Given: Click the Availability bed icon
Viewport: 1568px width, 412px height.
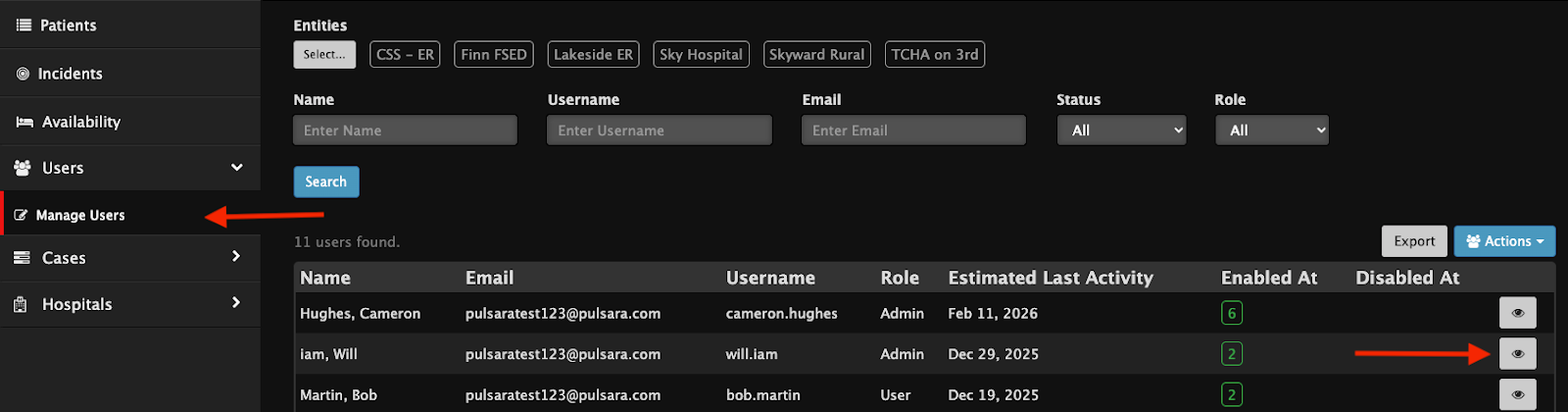Looking at the screenshot, I should [x=24, y=122].
